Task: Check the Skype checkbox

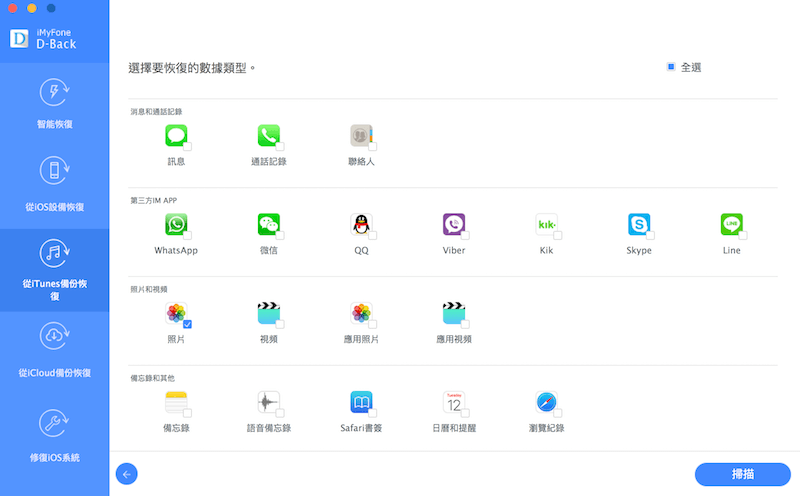Action: point(651,235)
